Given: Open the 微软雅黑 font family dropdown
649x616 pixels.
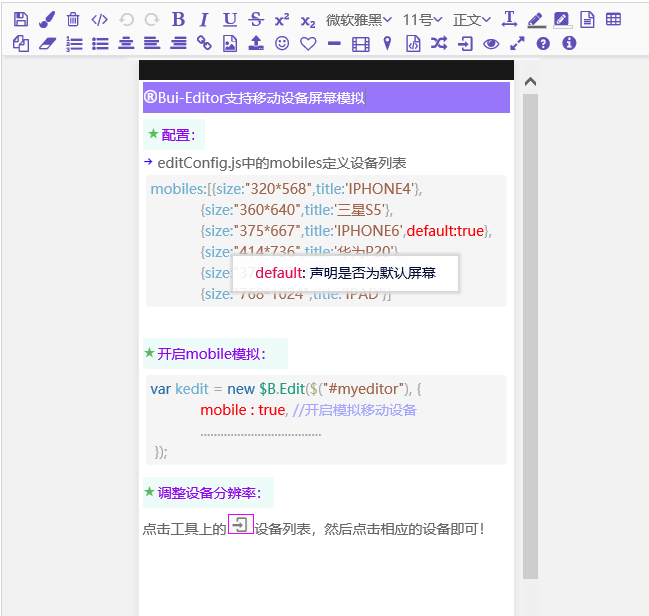Looking at the screenshot, I should click(359, 19).
